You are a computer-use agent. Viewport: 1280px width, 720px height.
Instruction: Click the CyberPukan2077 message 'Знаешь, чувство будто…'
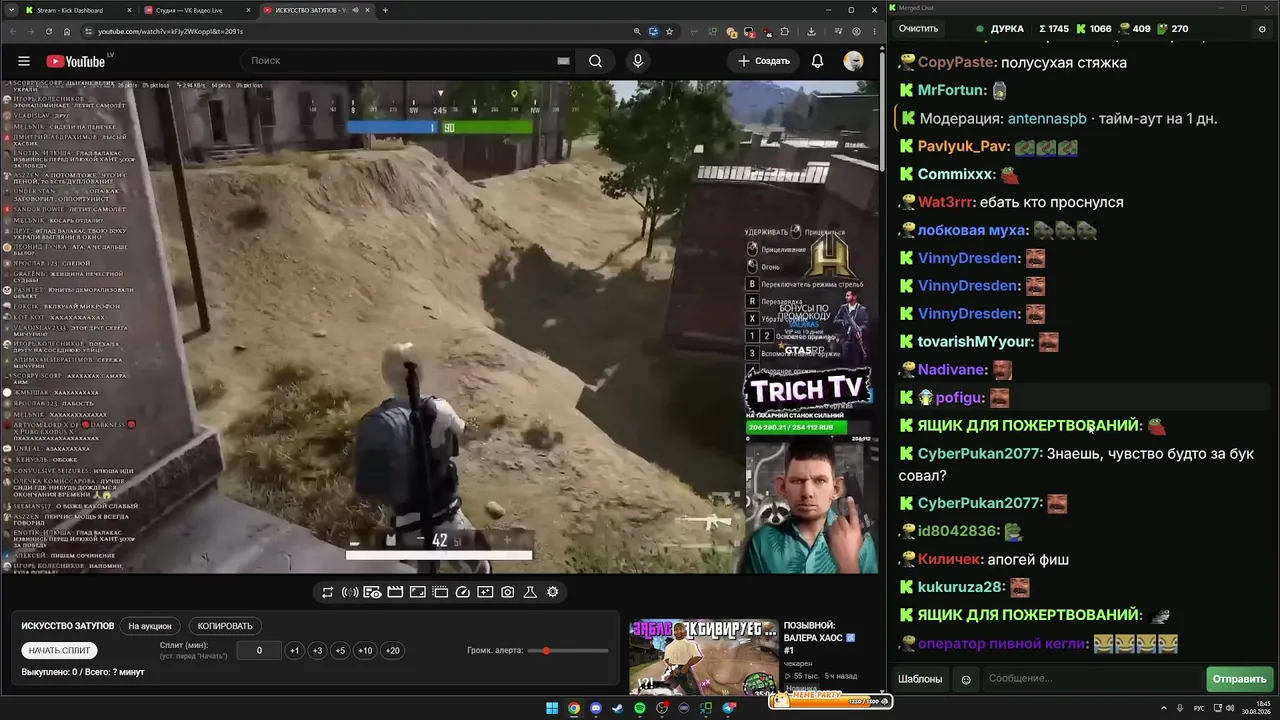tap(1076, 464)
